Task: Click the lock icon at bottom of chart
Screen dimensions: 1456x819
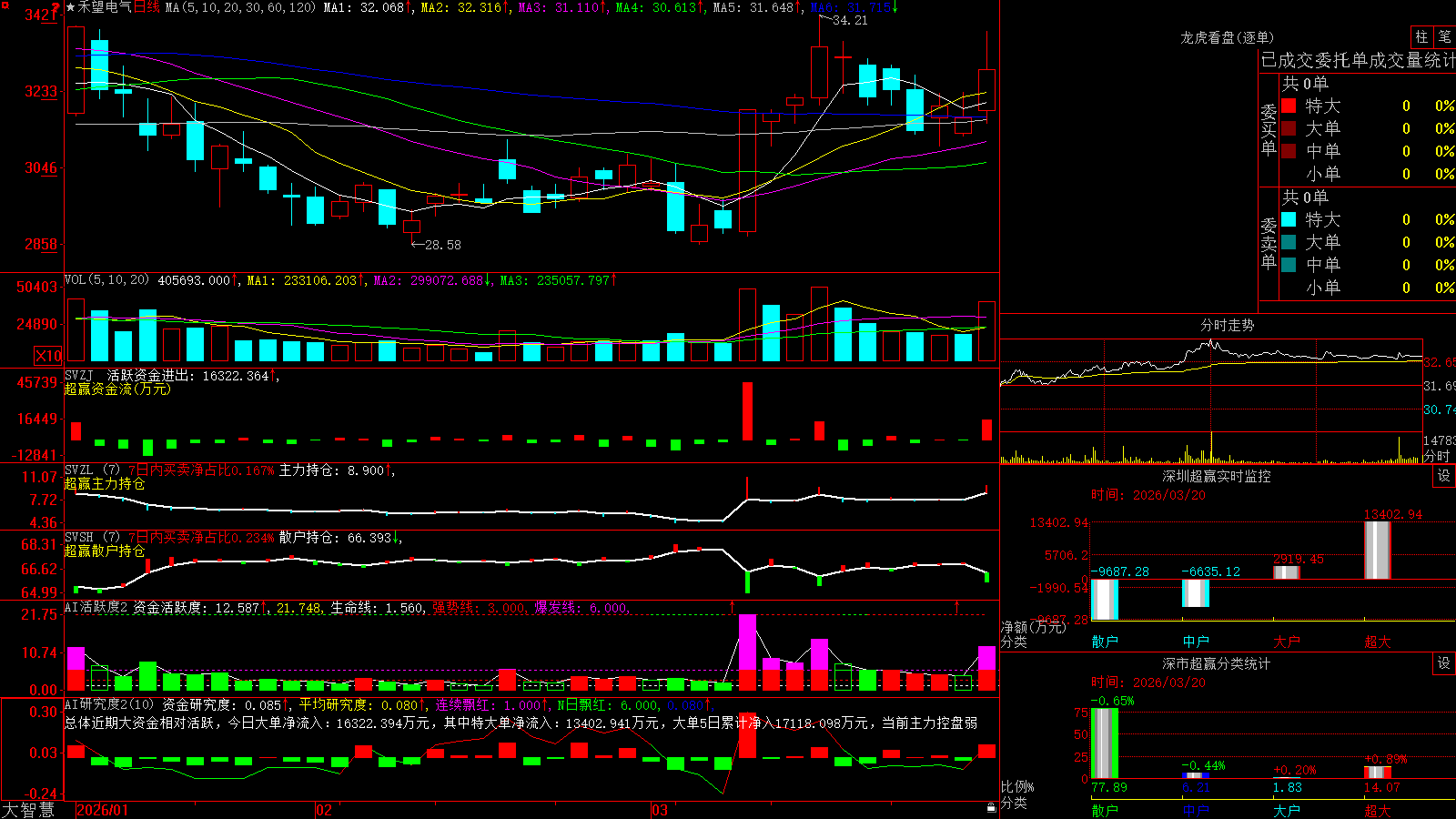Action: (x=992, y=808)
